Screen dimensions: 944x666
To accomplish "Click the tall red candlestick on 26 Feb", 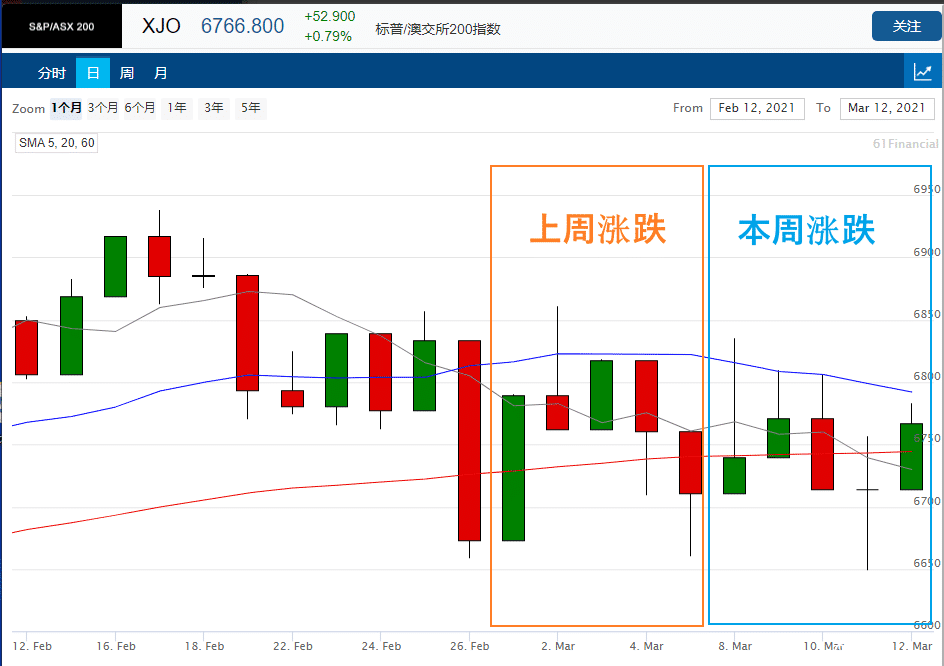I will (470, 440).
